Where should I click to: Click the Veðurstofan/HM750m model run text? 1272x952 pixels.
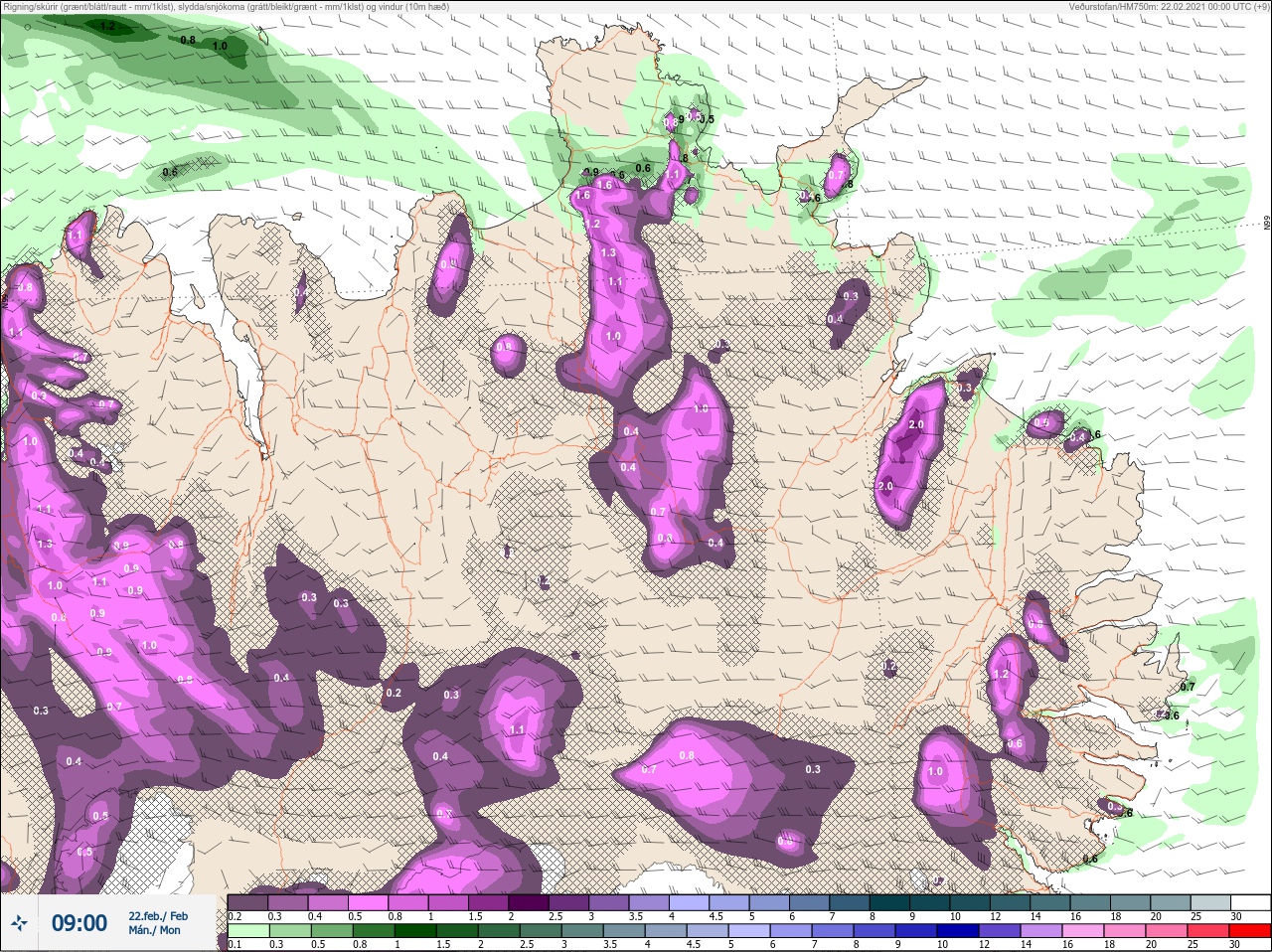(x=1169, y=7)
